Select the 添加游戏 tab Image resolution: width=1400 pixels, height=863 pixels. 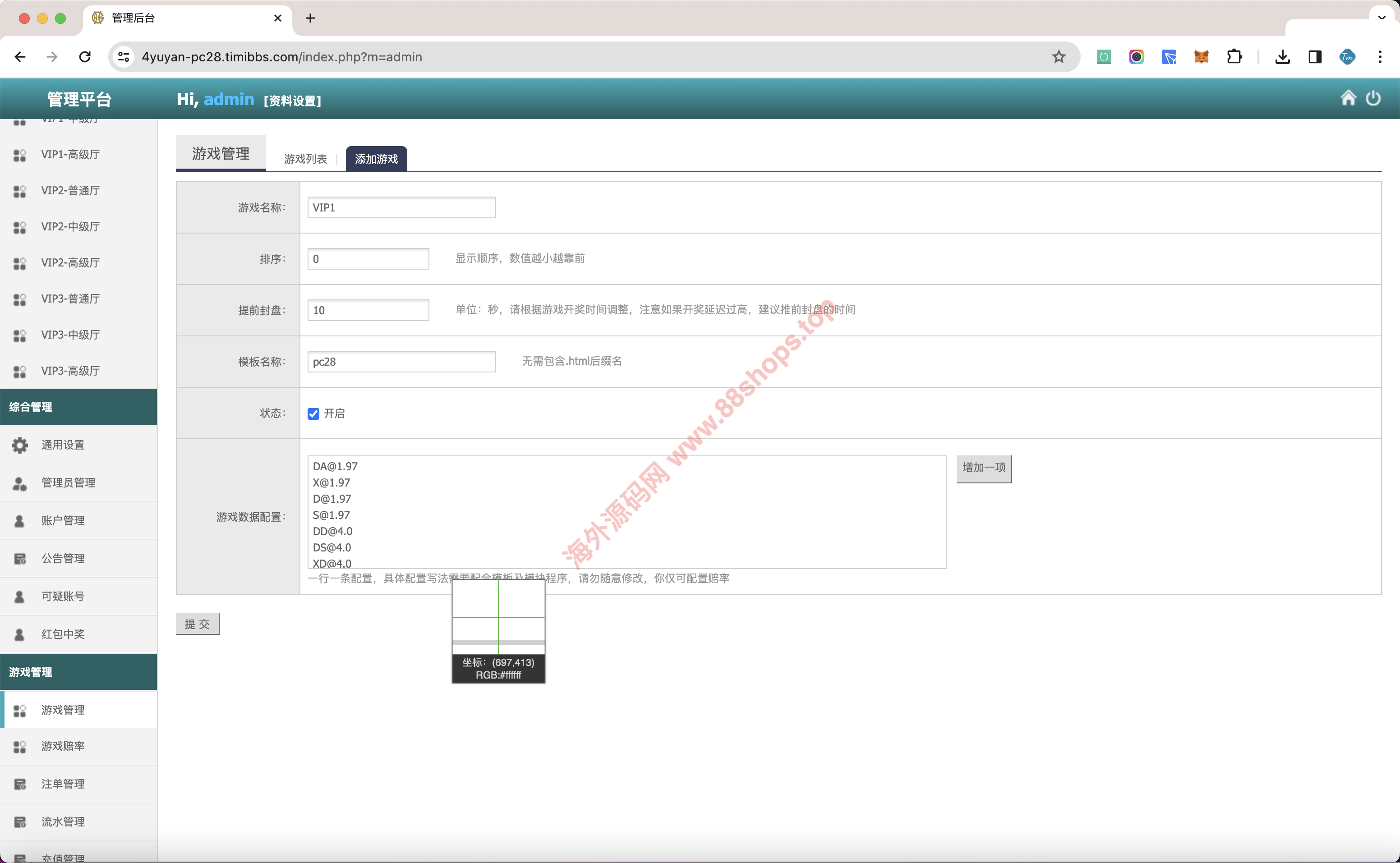point(376,159)
